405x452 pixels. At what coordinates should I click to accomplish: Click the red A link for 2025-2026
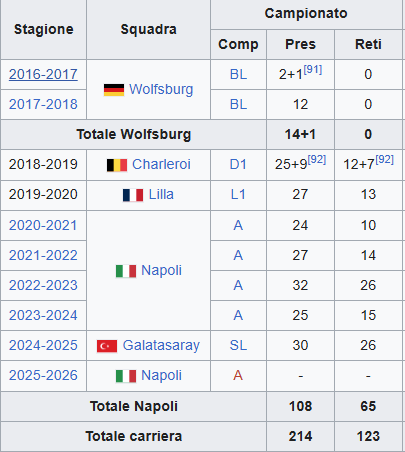238,375
